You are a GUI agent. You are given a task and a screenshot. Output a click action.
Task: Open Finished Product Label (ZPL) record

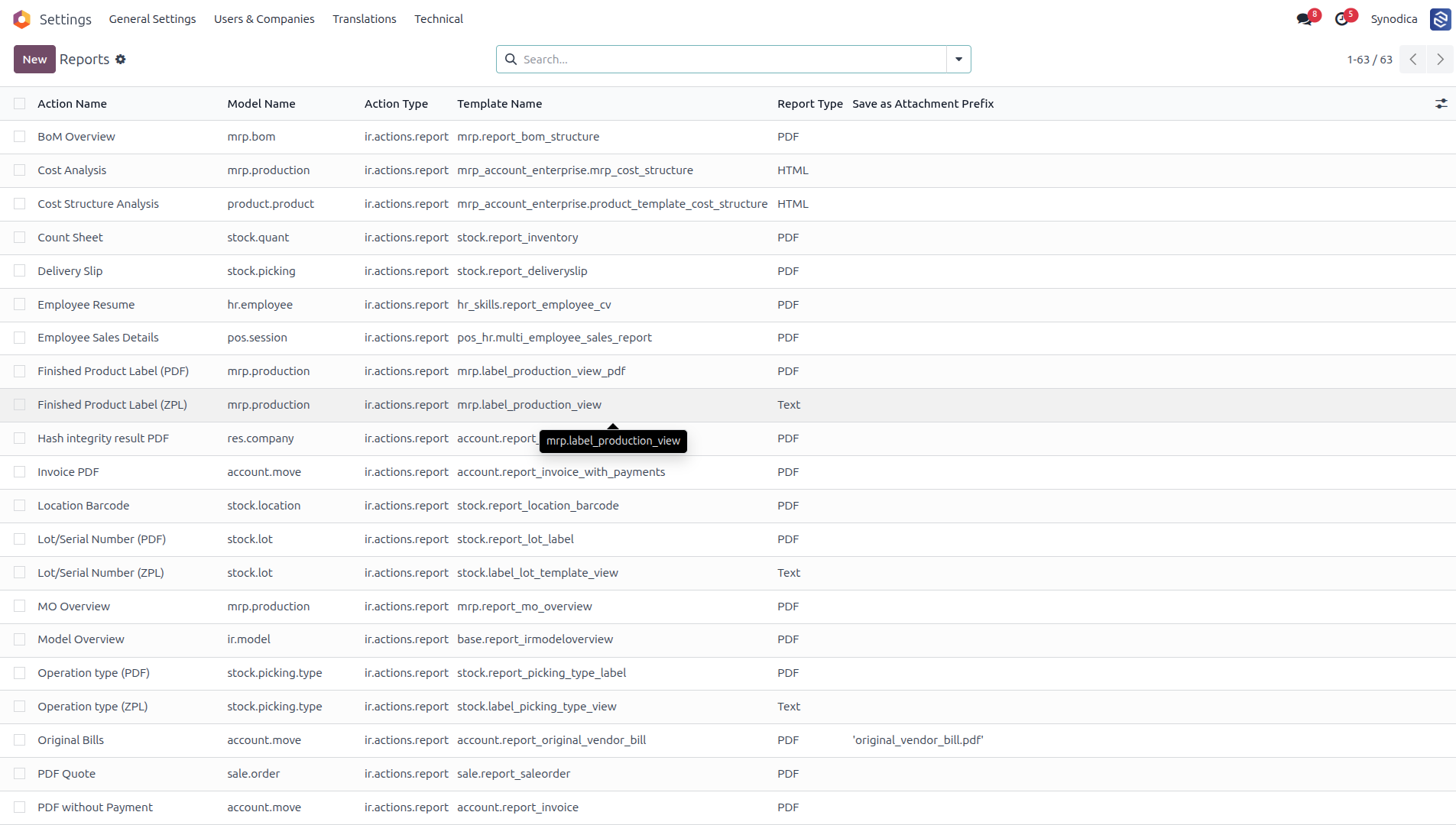[x=112, y=405]
